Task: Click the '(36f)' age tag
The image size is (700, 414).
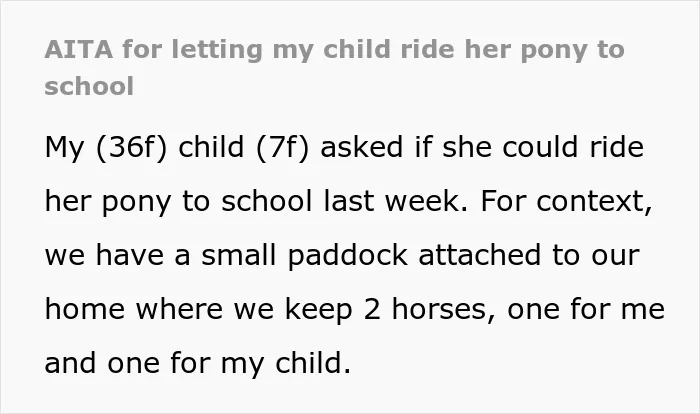Action: pyautogui.click(x=132, y=147)
